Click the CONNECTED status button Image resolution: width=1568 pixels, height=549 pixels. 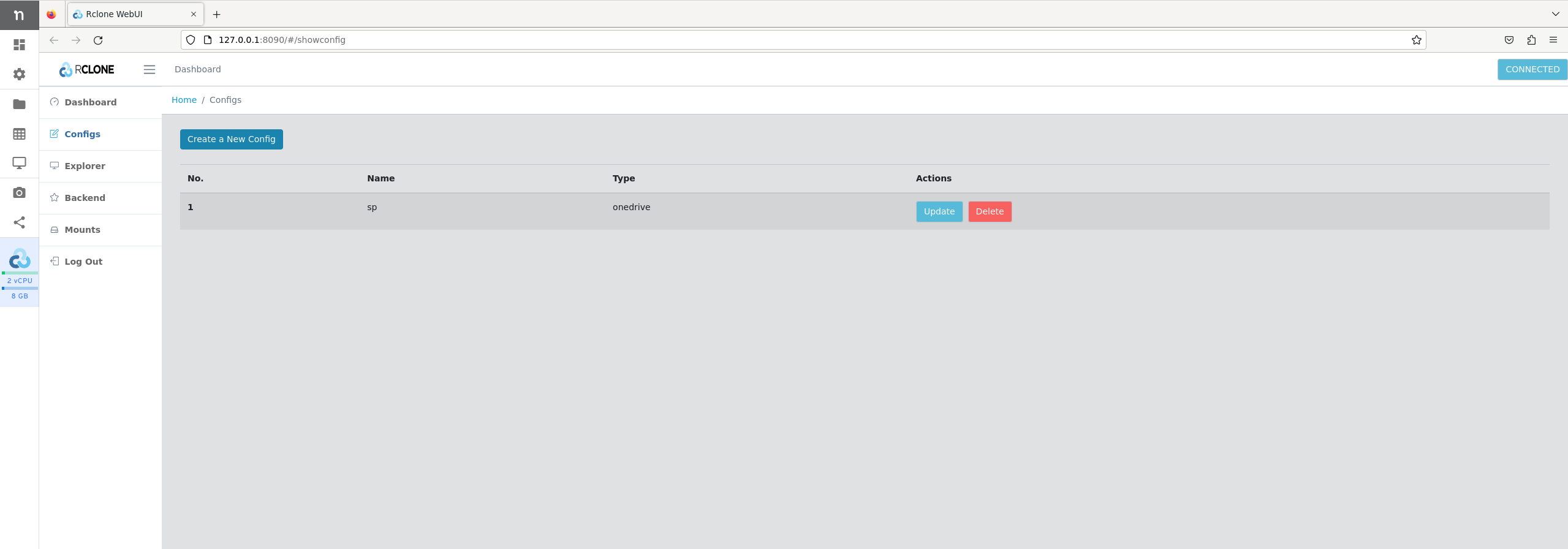[x=1532, y=69]
